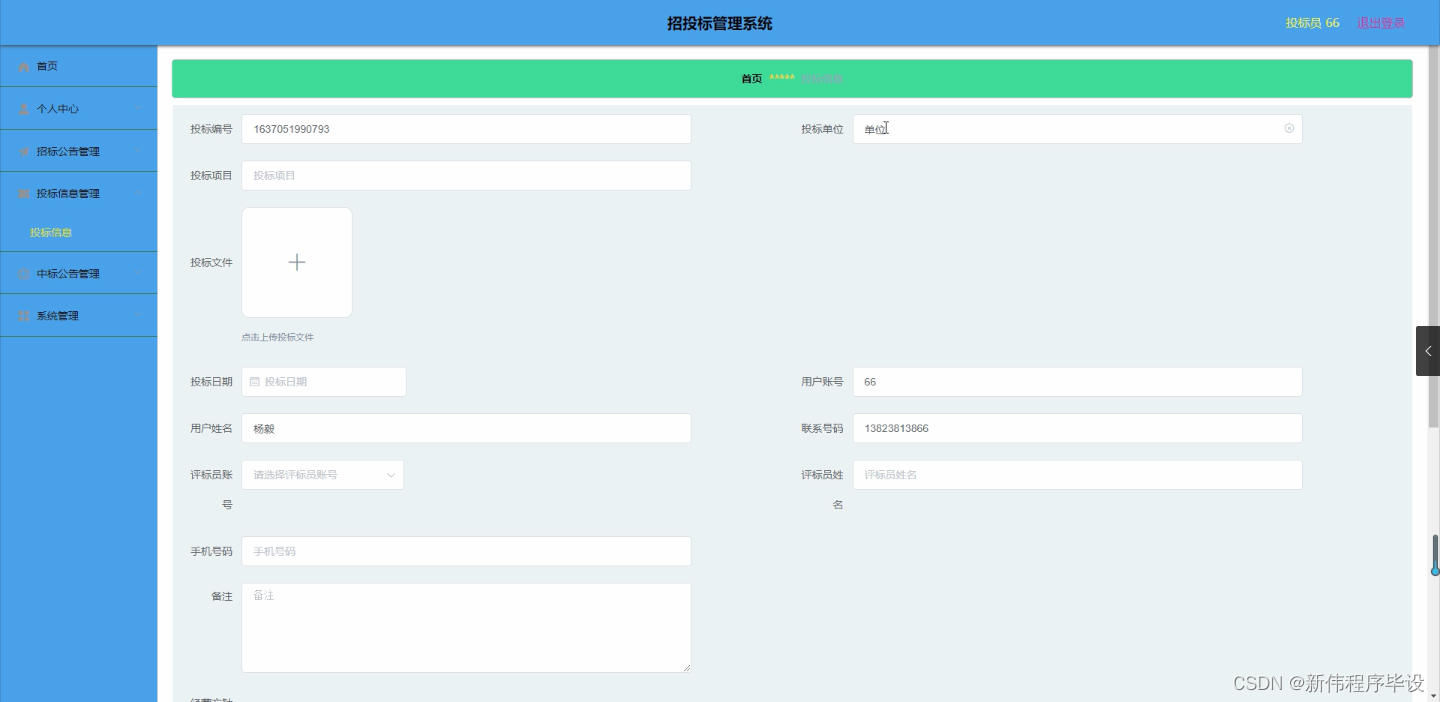Click 退出登录 to log out

click(x=1381, y=22)
